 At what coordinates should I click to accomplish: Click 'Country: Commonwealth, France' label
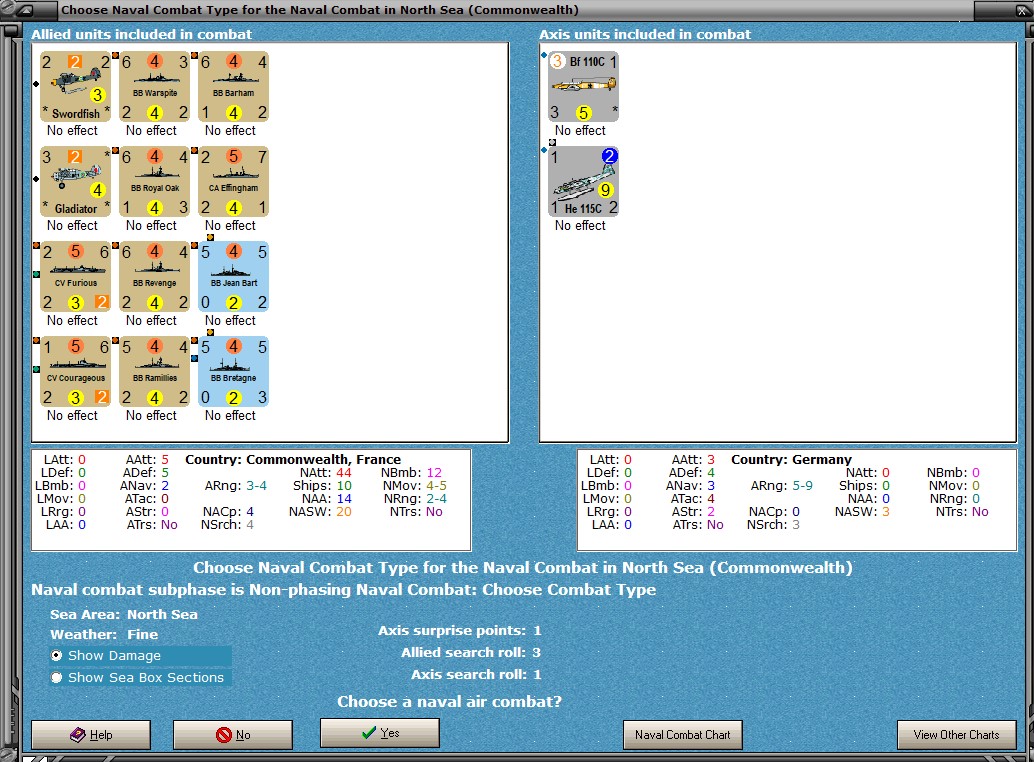pos(293,459)
